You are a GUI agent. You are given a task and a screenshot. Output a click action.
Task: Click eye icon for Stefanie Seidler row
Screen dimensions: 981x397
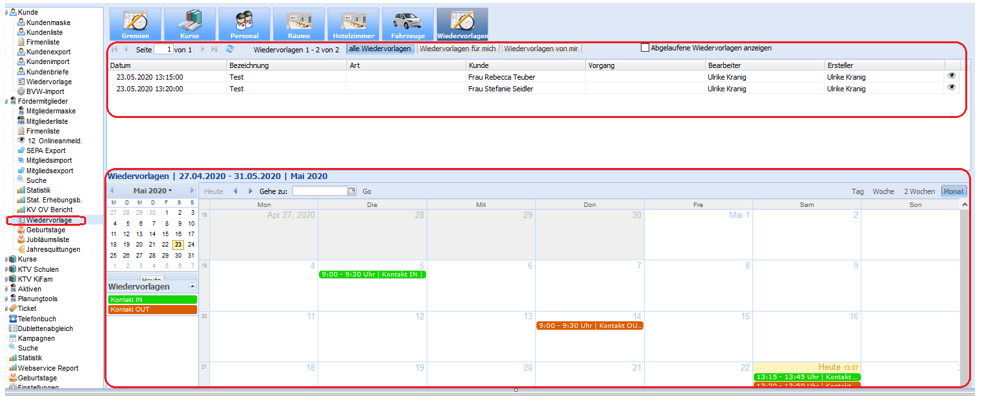pyautogui.click(x=952, y=88)
